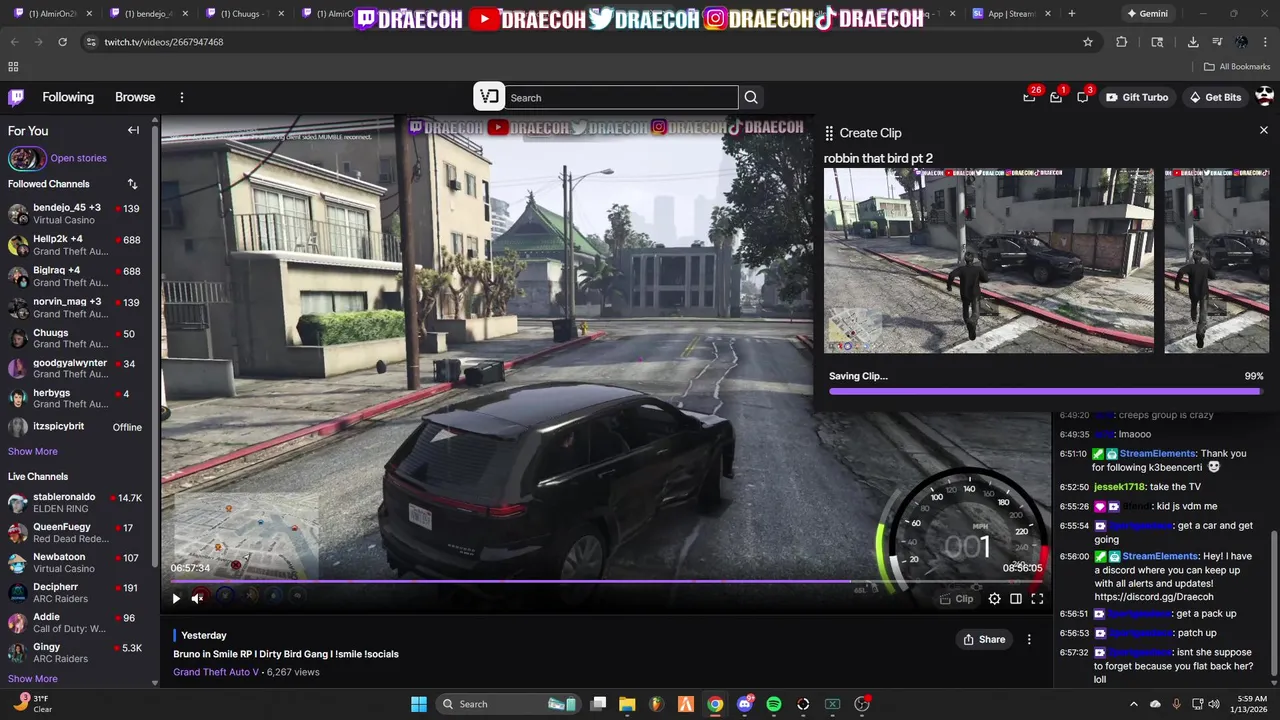Viewport: 1280px width, 720px height.
Task: Open stableronaldo live channel
Action: coord(78,502)
